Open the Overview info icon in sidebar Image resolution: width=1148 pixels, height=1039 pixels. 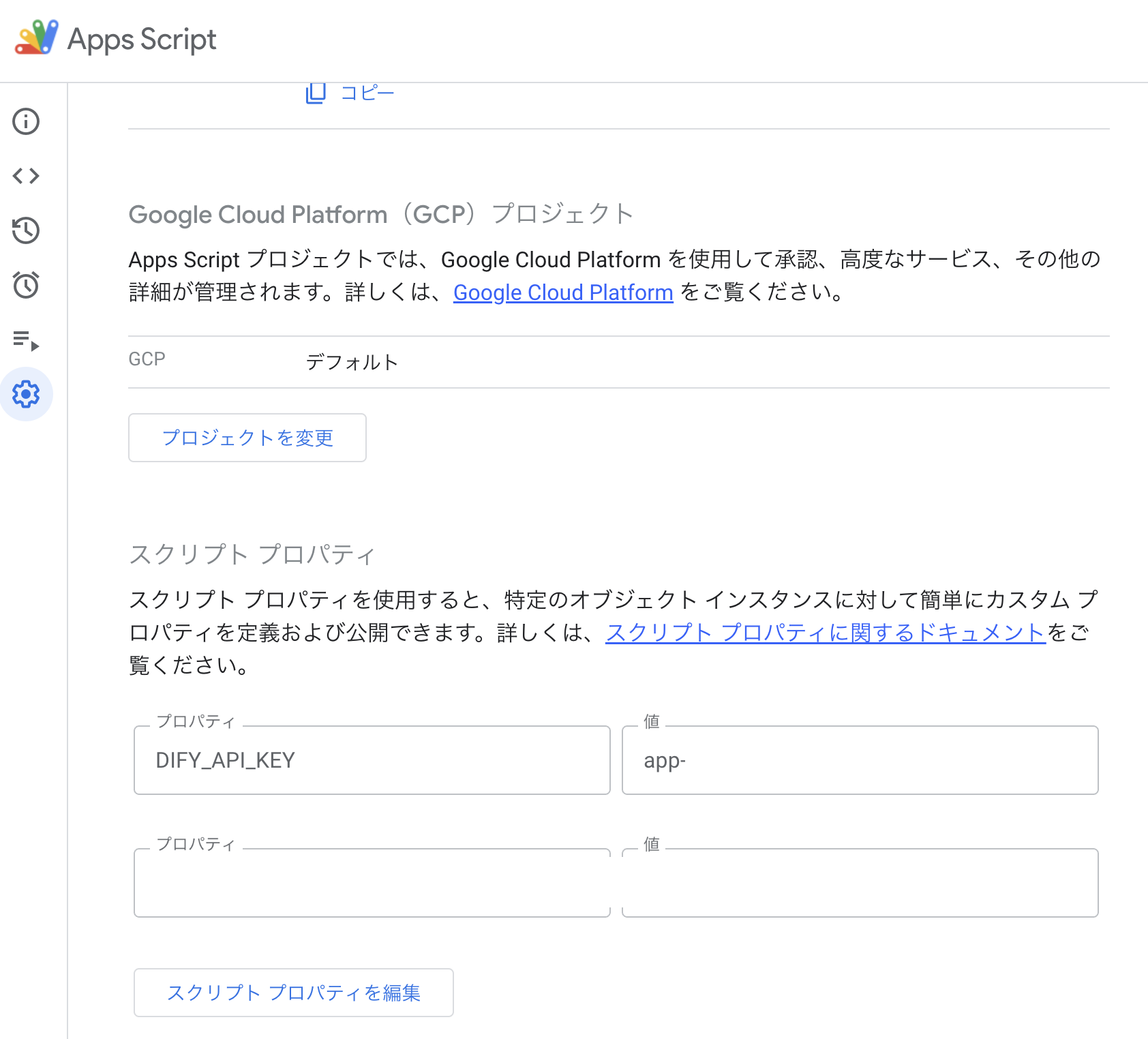coord(26,121)
